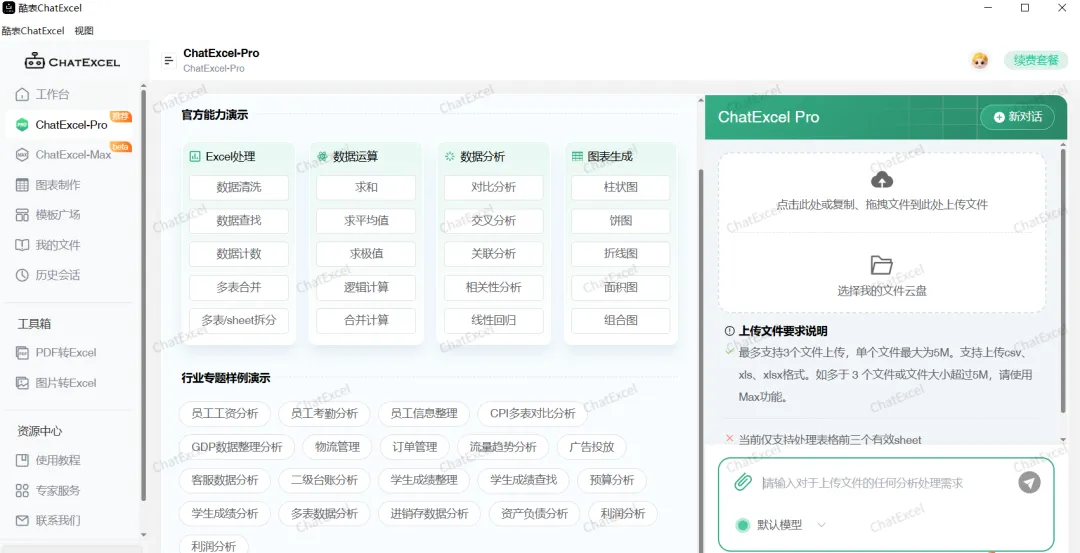Open the 工作台 home icon
1080x553 pixels.
pyautogui.click(x=23, y=94)
